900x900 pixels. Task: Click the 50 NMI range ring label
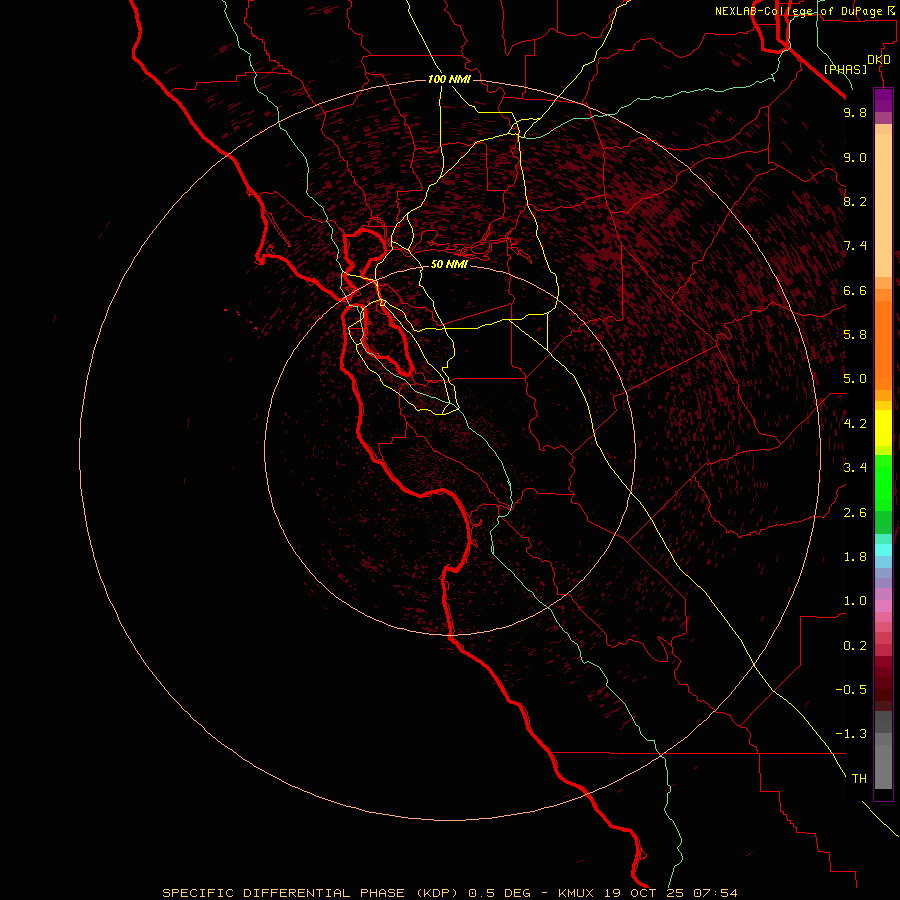pyautogui.click(x=449, y=264)
